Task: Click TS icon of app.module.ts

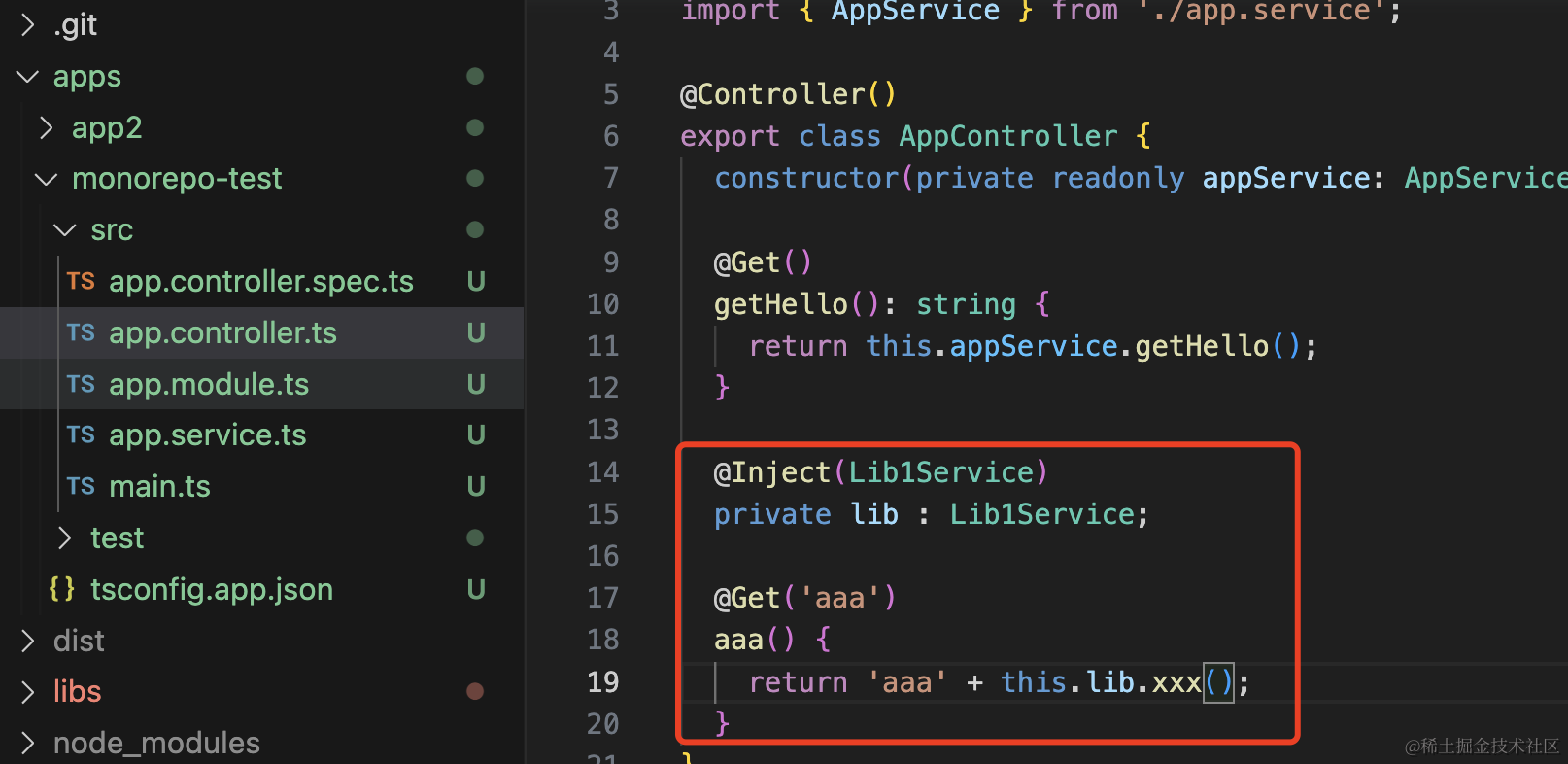Action: point(81,385)
